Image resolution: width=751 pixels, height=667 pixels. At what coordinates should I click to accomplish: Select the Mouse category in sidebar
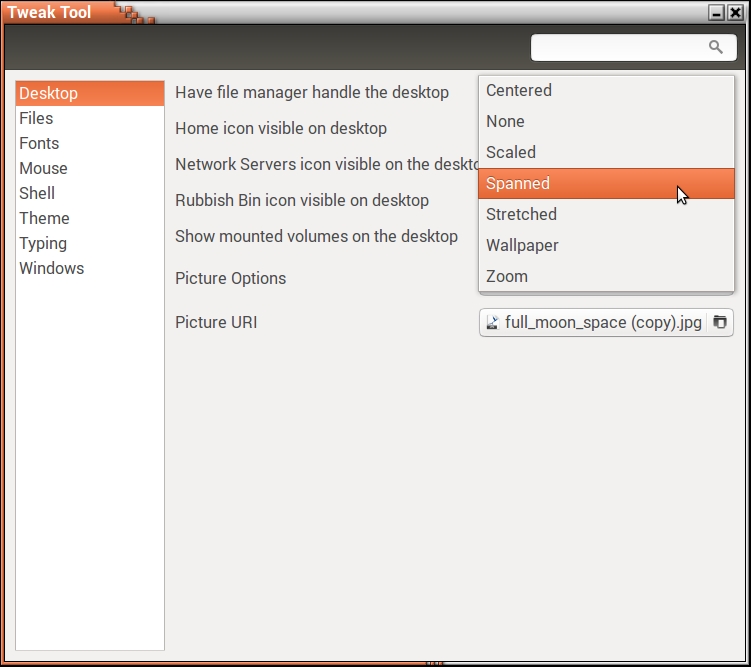(44, 168)
